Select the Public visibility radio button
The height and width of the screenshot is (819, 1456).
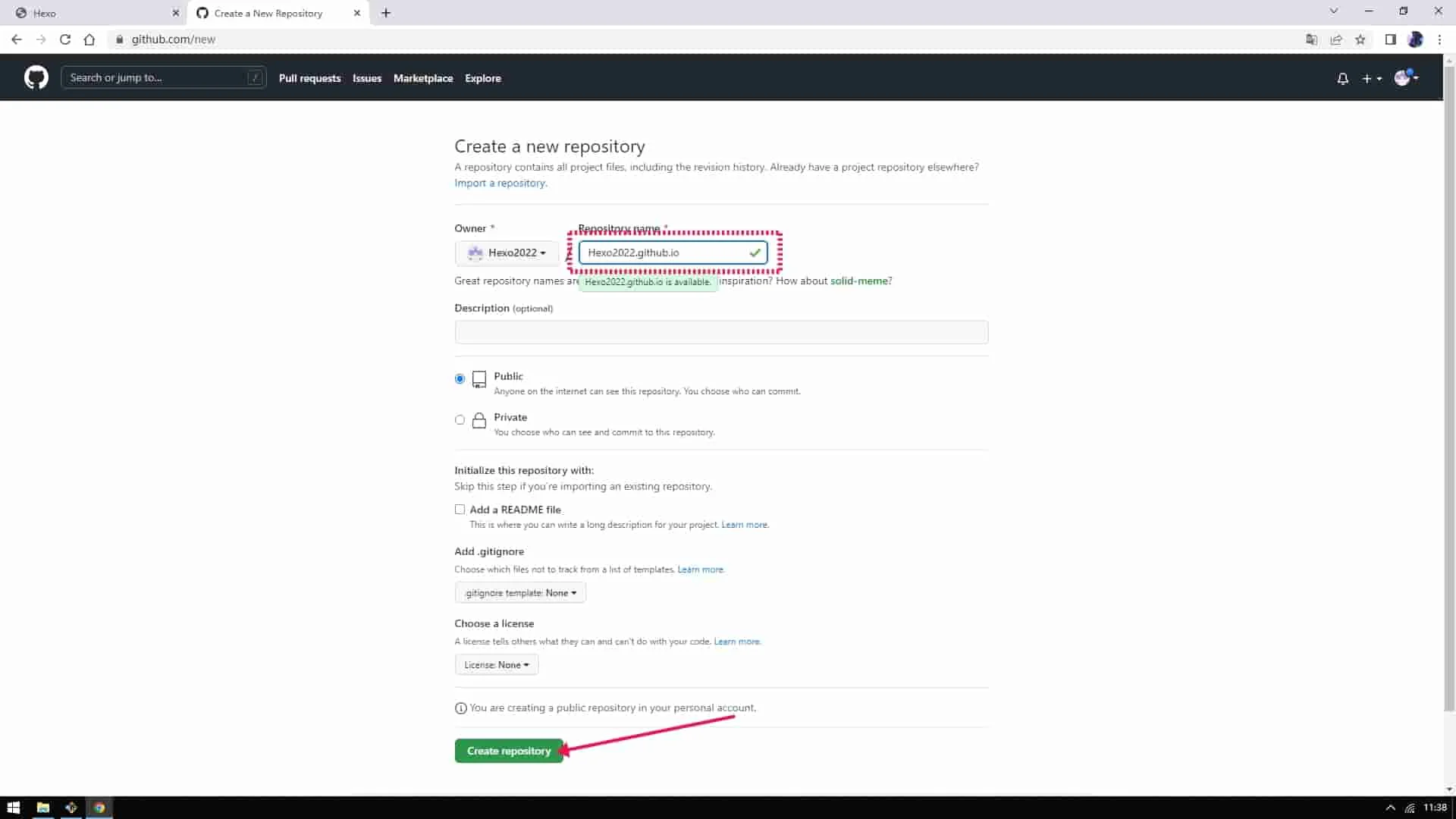460,378
